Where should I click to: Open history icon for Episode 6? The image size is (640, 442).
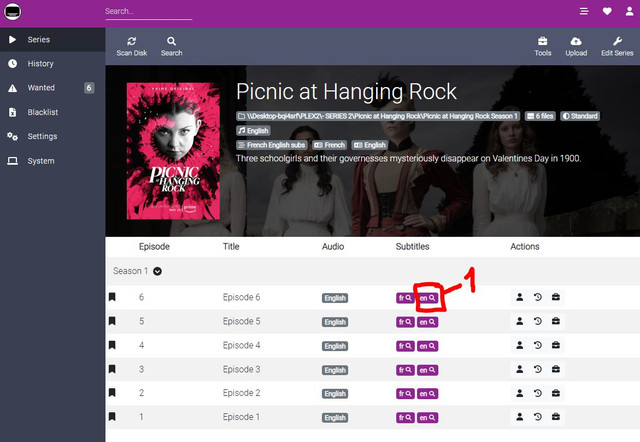click(x=538, y=297)
